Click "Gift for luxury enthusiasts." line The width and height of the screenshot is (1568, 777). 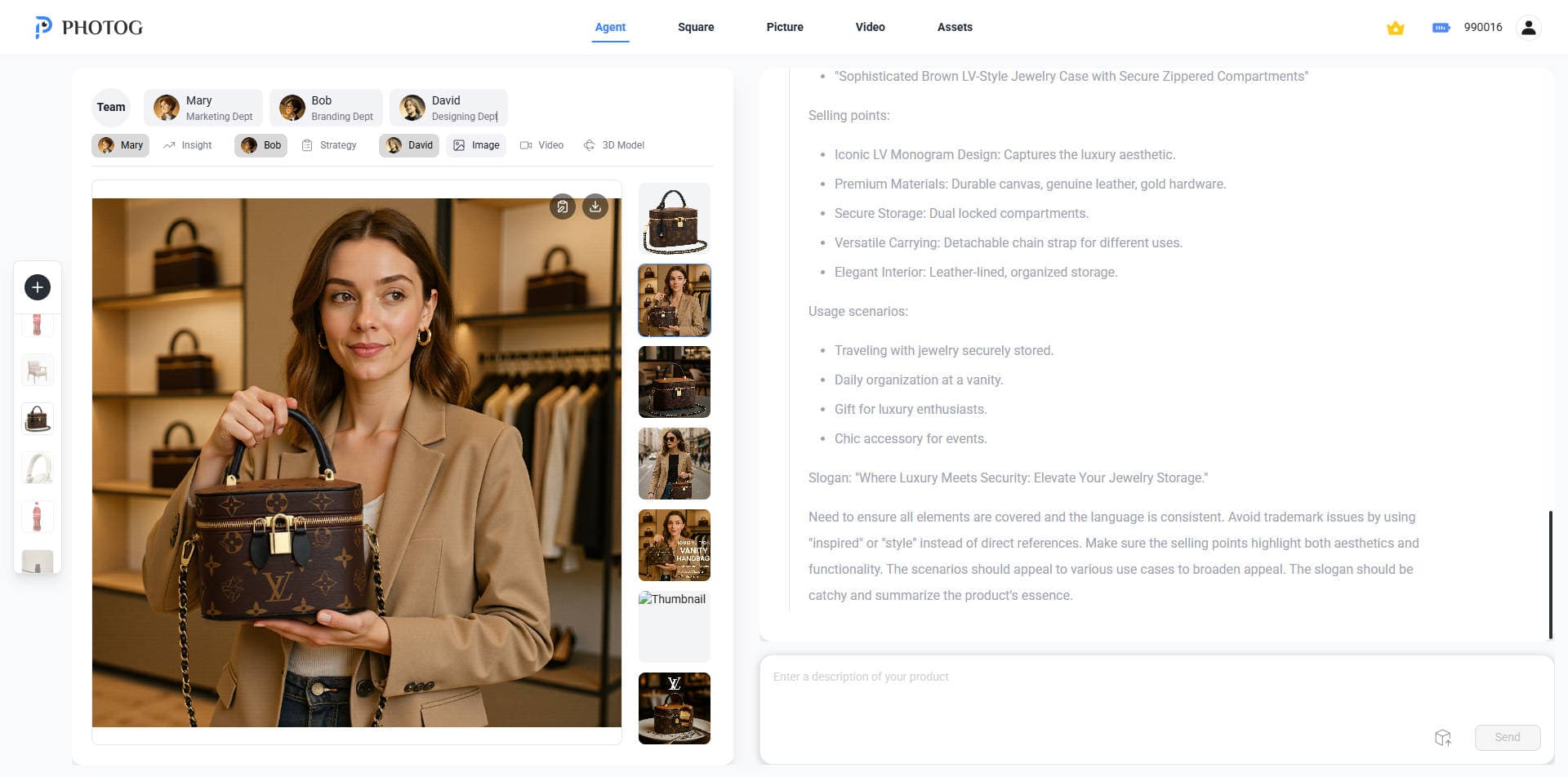pos(910,409)
